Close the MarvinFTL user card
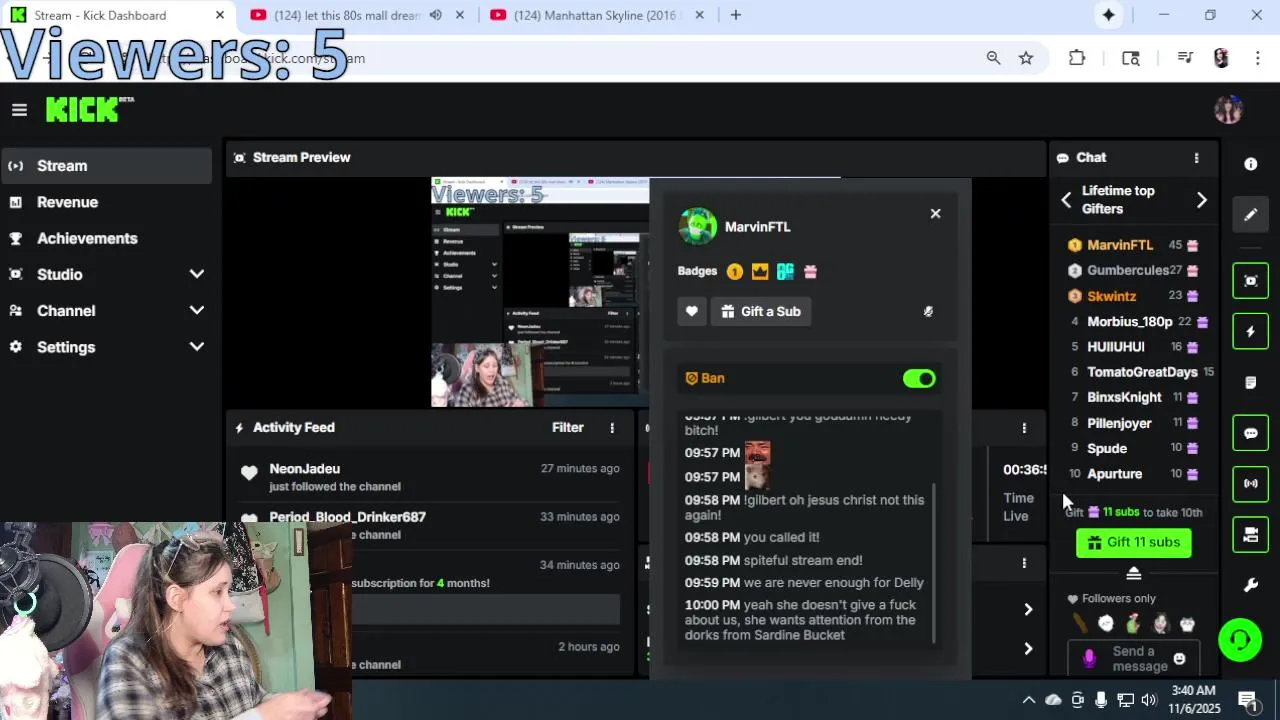 [935, 214]
